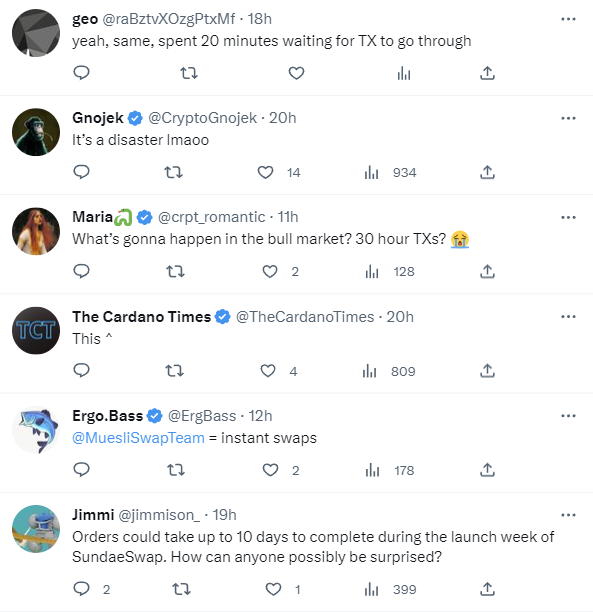Retweet Ergo.Bass instant swaps tweet
This screenshot has height=612, width=593.
coord(176,470)
